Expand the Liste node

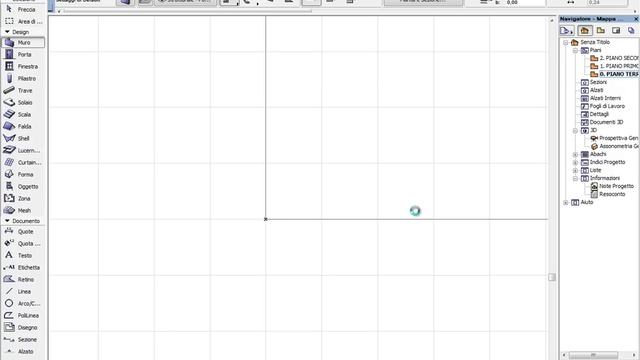pyautogui.click(x=576, y=170)
